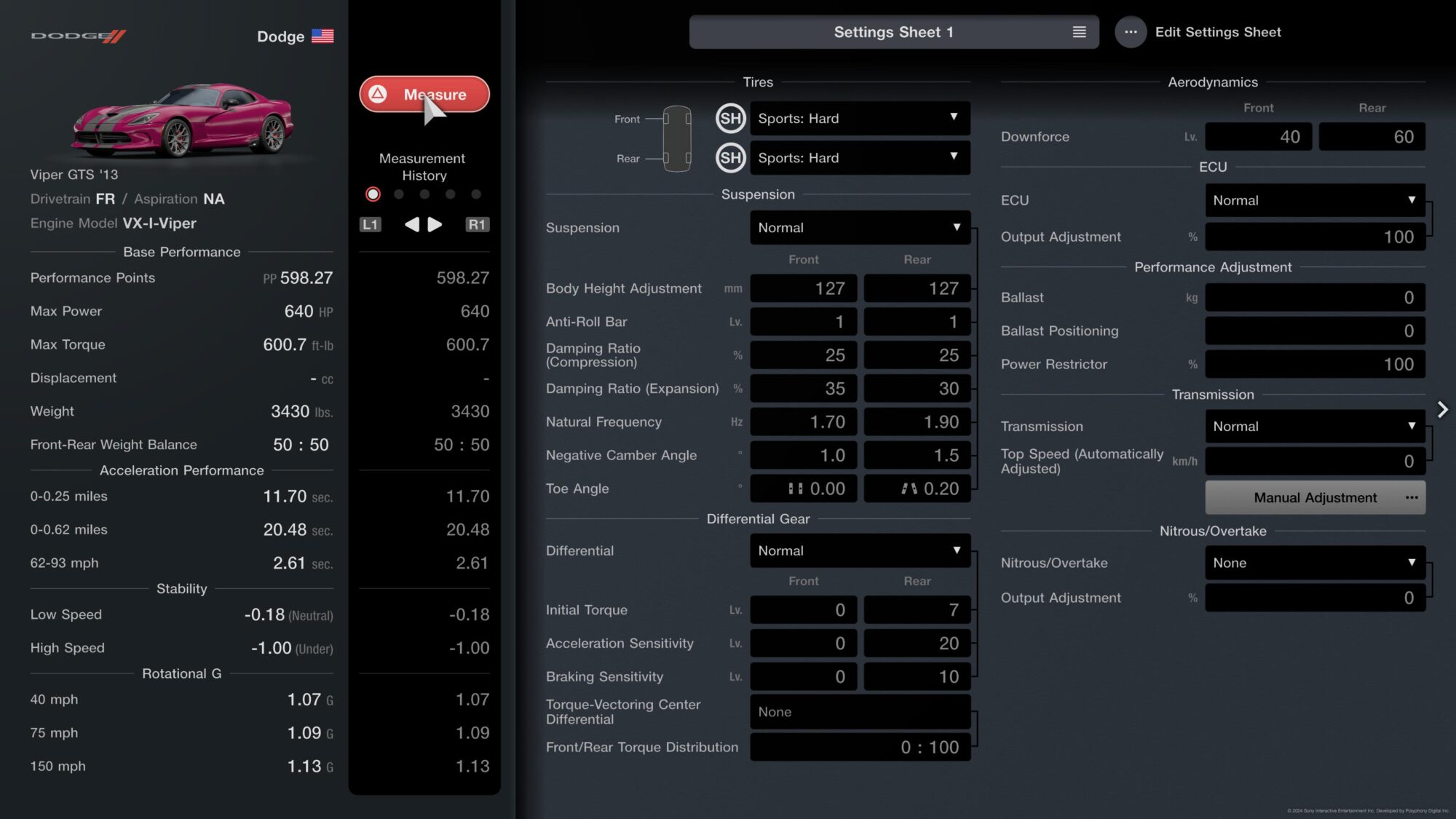This screenshot has height=819, width=1456.
Task: Select front Acceleration Sensitivity value 0
Action: point(803,644)
